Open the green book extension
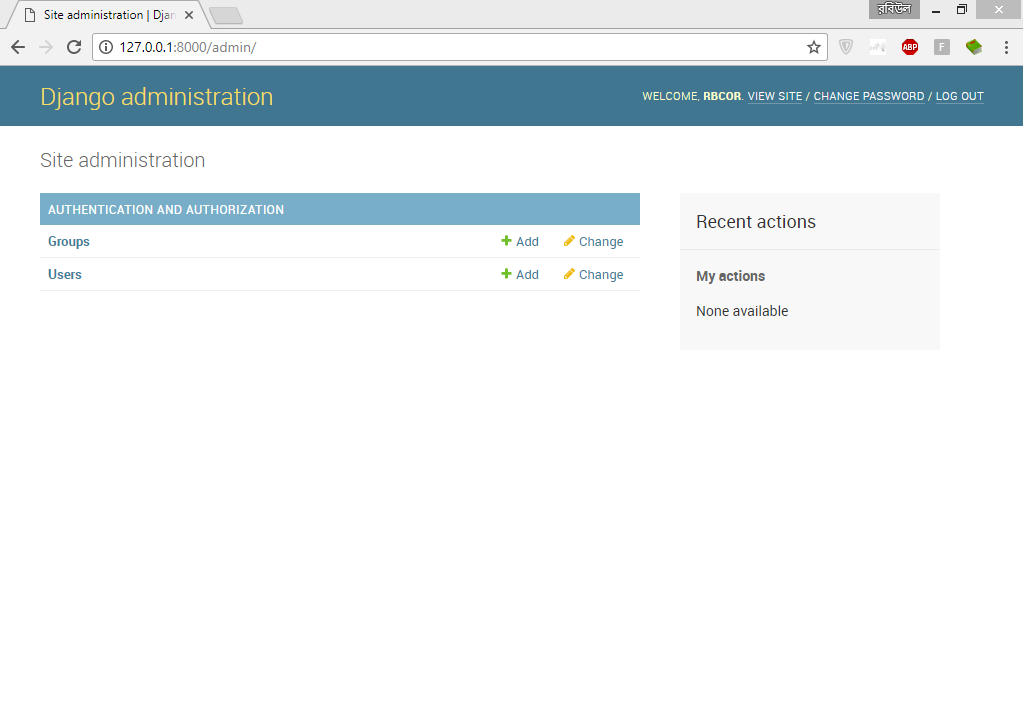 (973, 47)
